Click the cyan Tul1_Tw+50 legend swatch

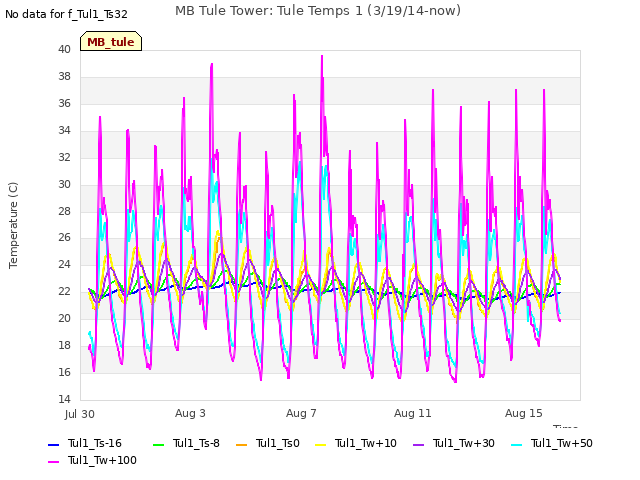pos(517,444)
